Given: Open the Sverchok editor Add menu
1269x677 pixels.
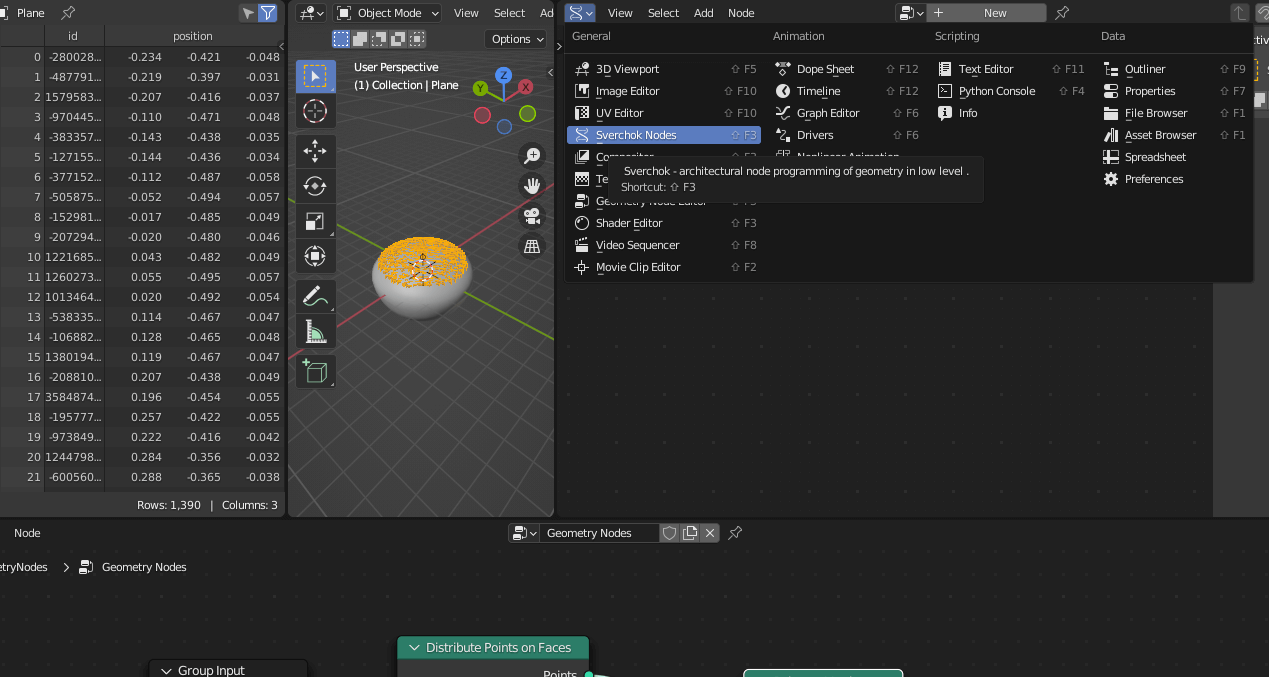Looking at the screenshot, I should click(704, 13).
